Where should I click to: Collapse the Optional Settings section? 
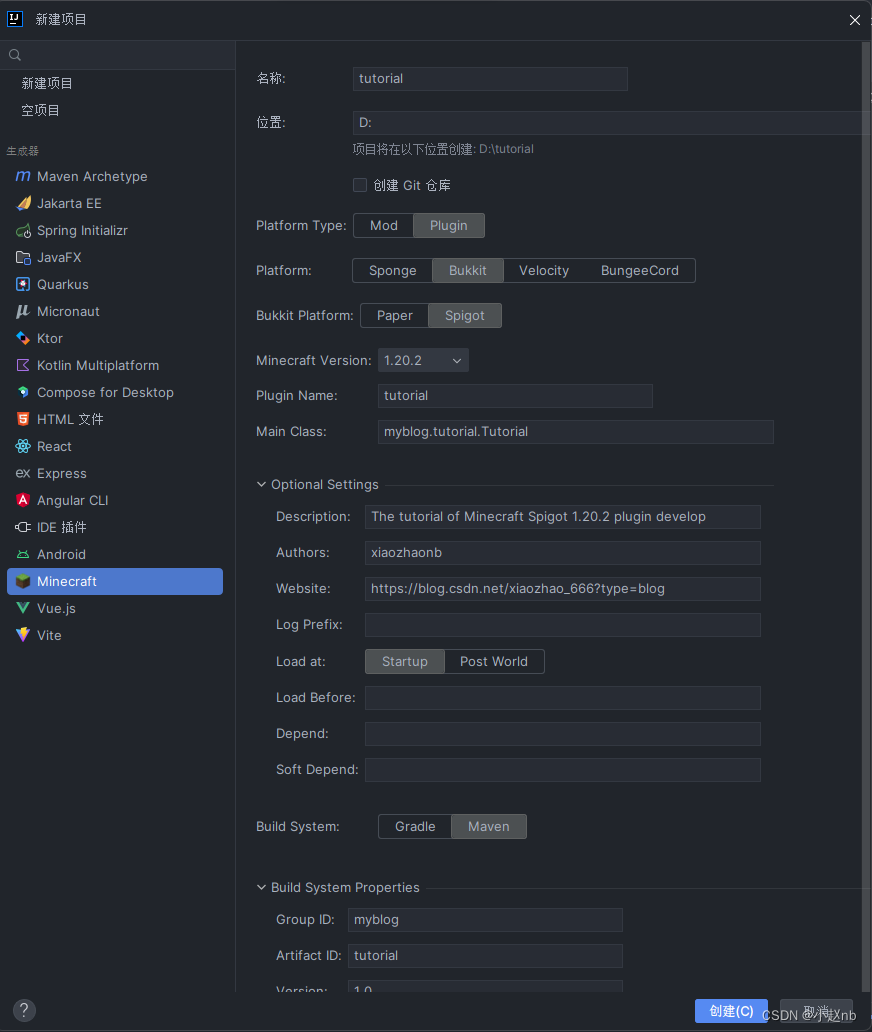pyautogui.click(x=261, y=484)
